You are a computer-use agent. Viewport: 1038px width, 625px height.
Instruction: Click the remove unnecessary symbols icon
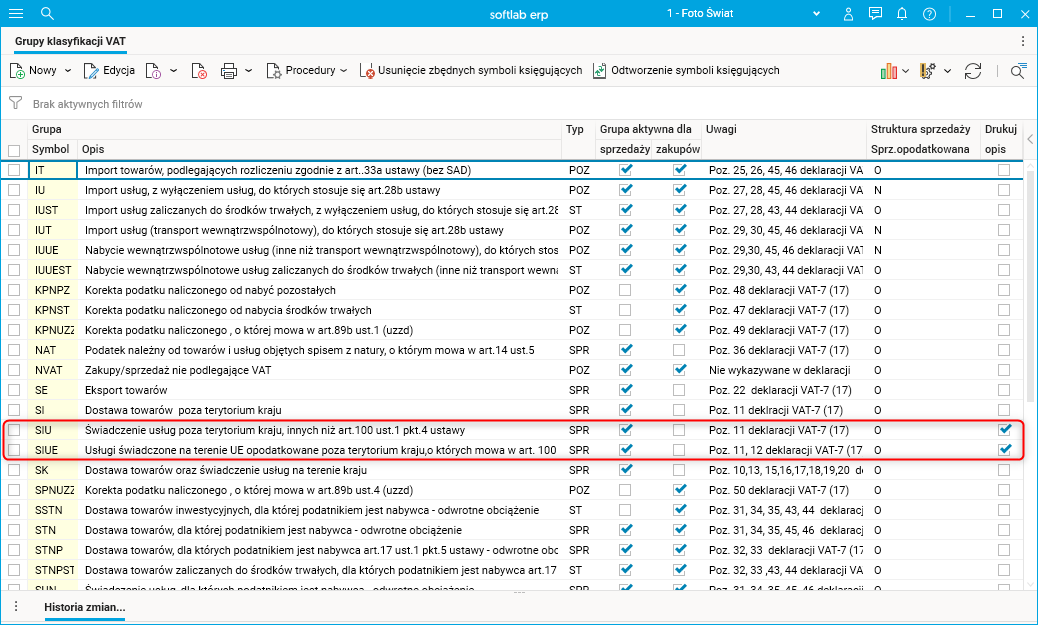point(367,71)
